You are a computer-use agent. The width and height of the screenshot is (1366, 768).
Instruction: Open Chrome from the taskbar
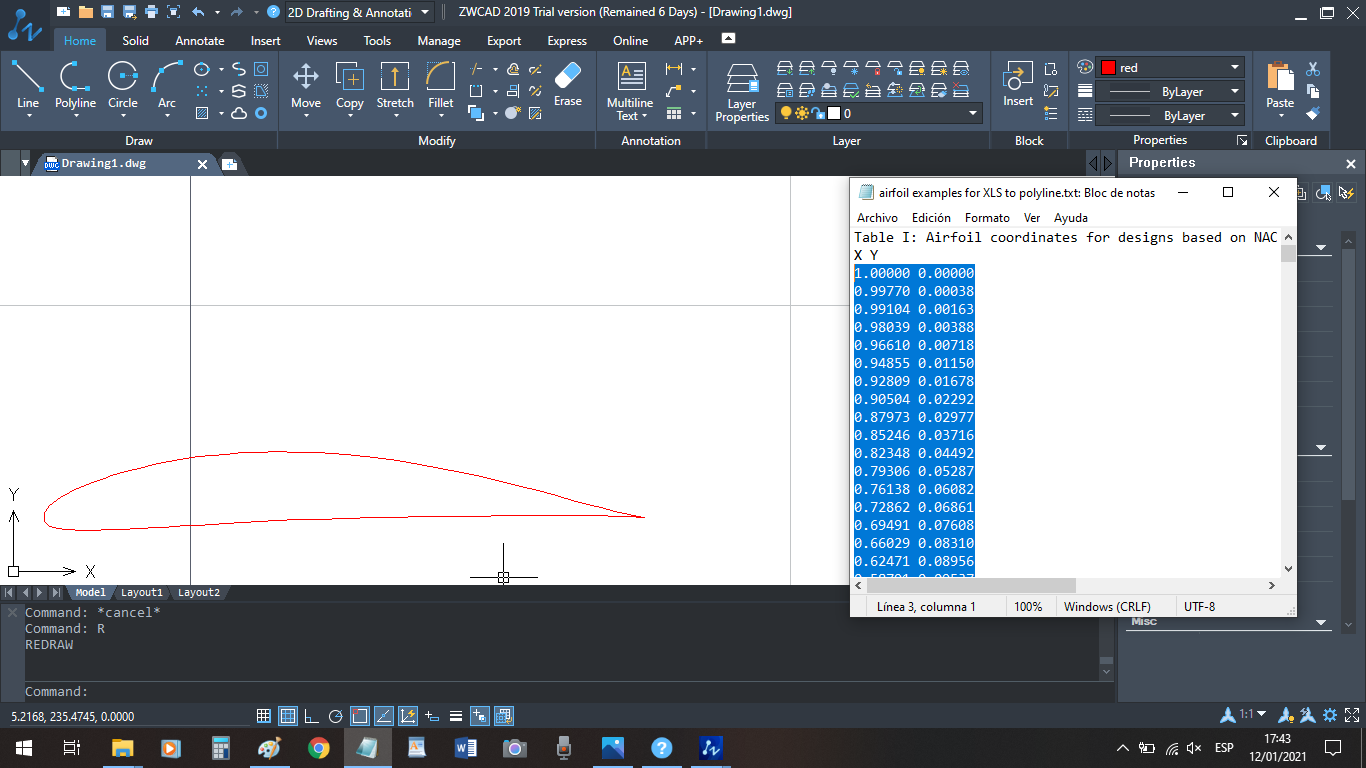point(319,747)
